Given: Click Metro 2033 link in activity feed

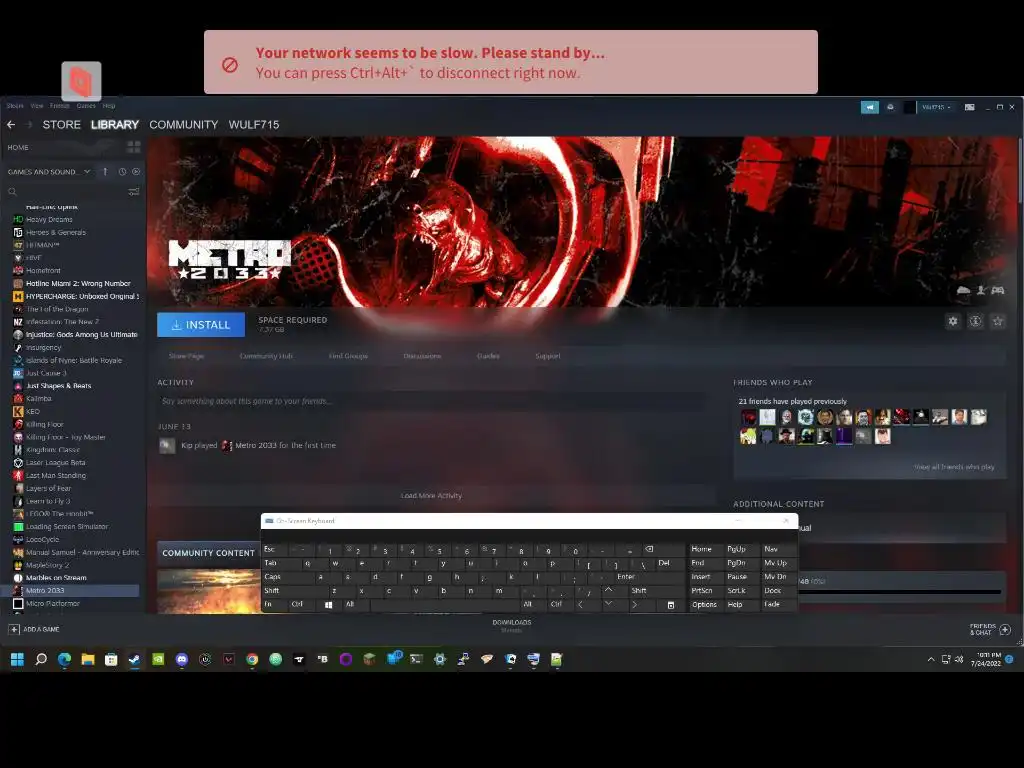Looking at the screenshot, I should [255, 445].
